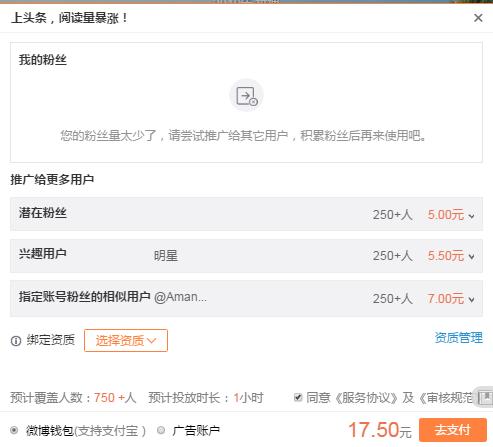
Task: Select the 微博钱包 payment radio button
Action: [x=14, y=430]
